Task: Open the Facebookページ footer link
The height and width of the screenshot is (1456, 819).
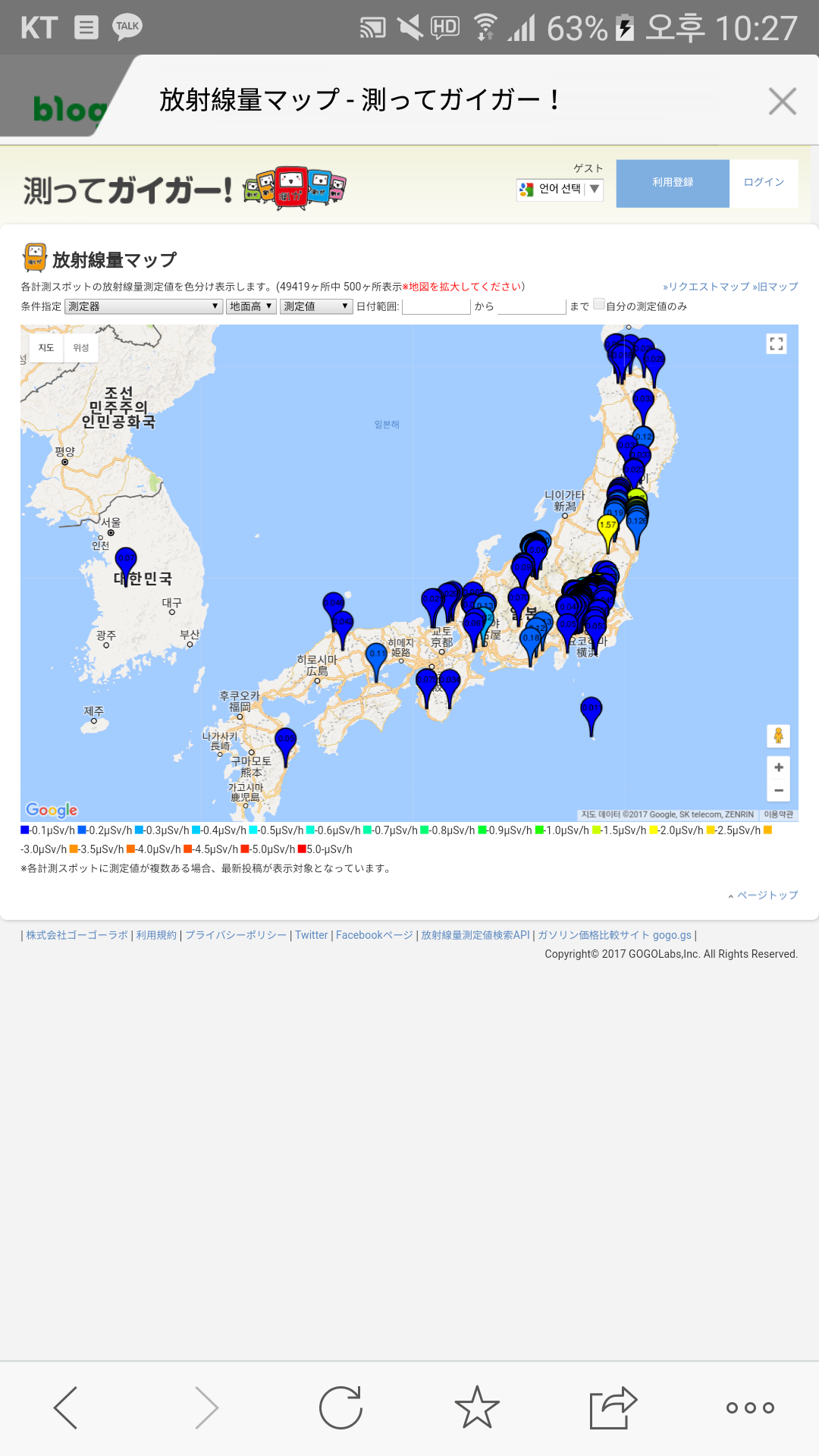Action: click(375, 935)
